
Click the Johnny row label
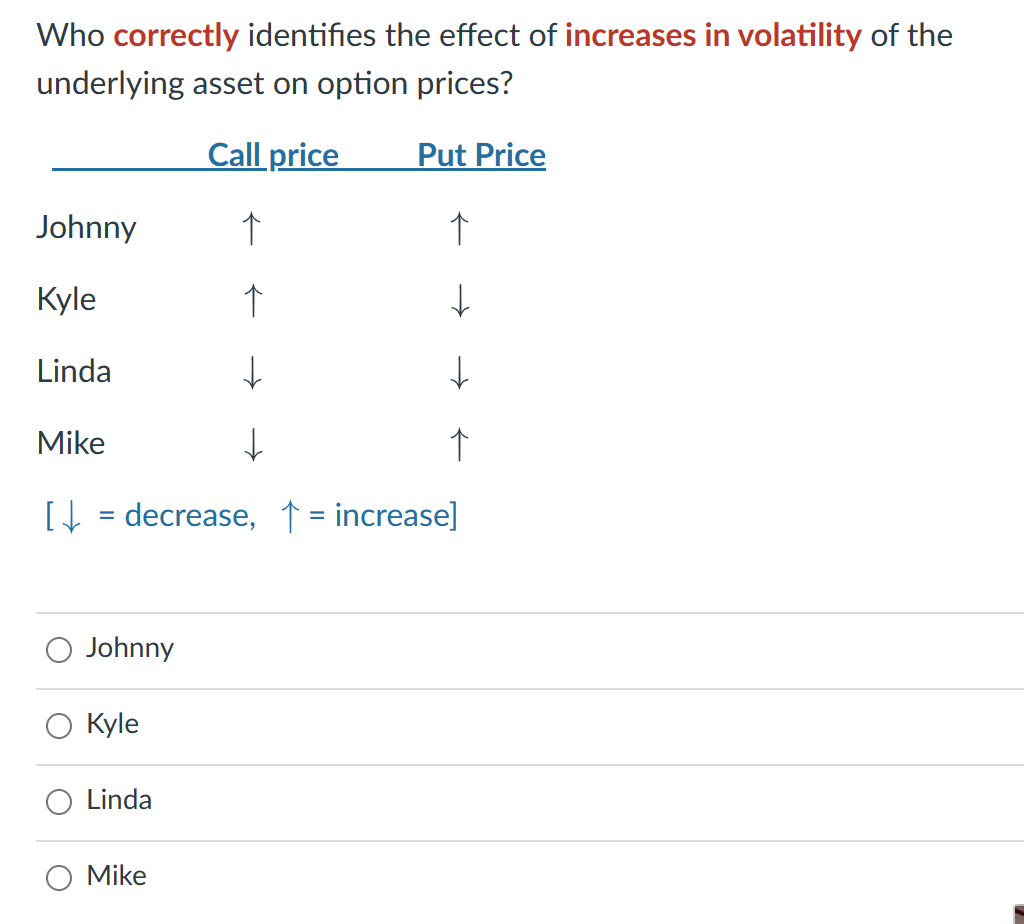[x=86, y=228]
